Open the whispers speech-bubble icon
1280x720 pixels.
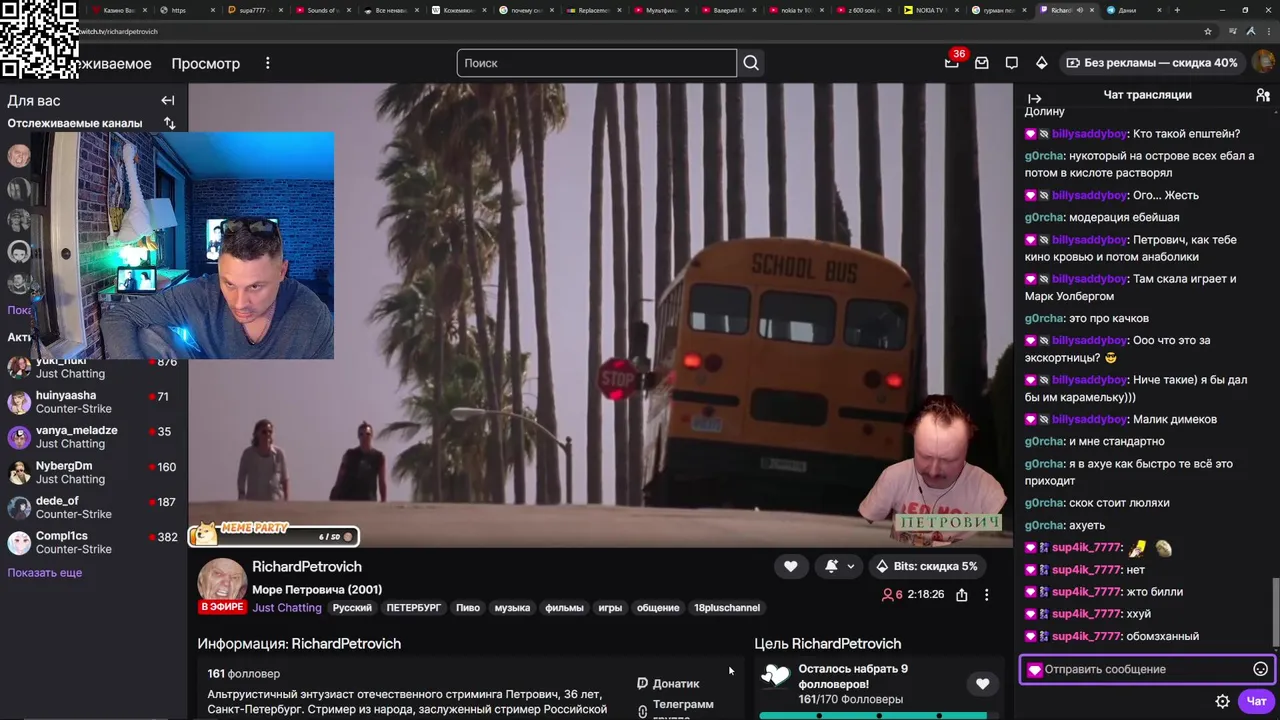pos(1012,62)
